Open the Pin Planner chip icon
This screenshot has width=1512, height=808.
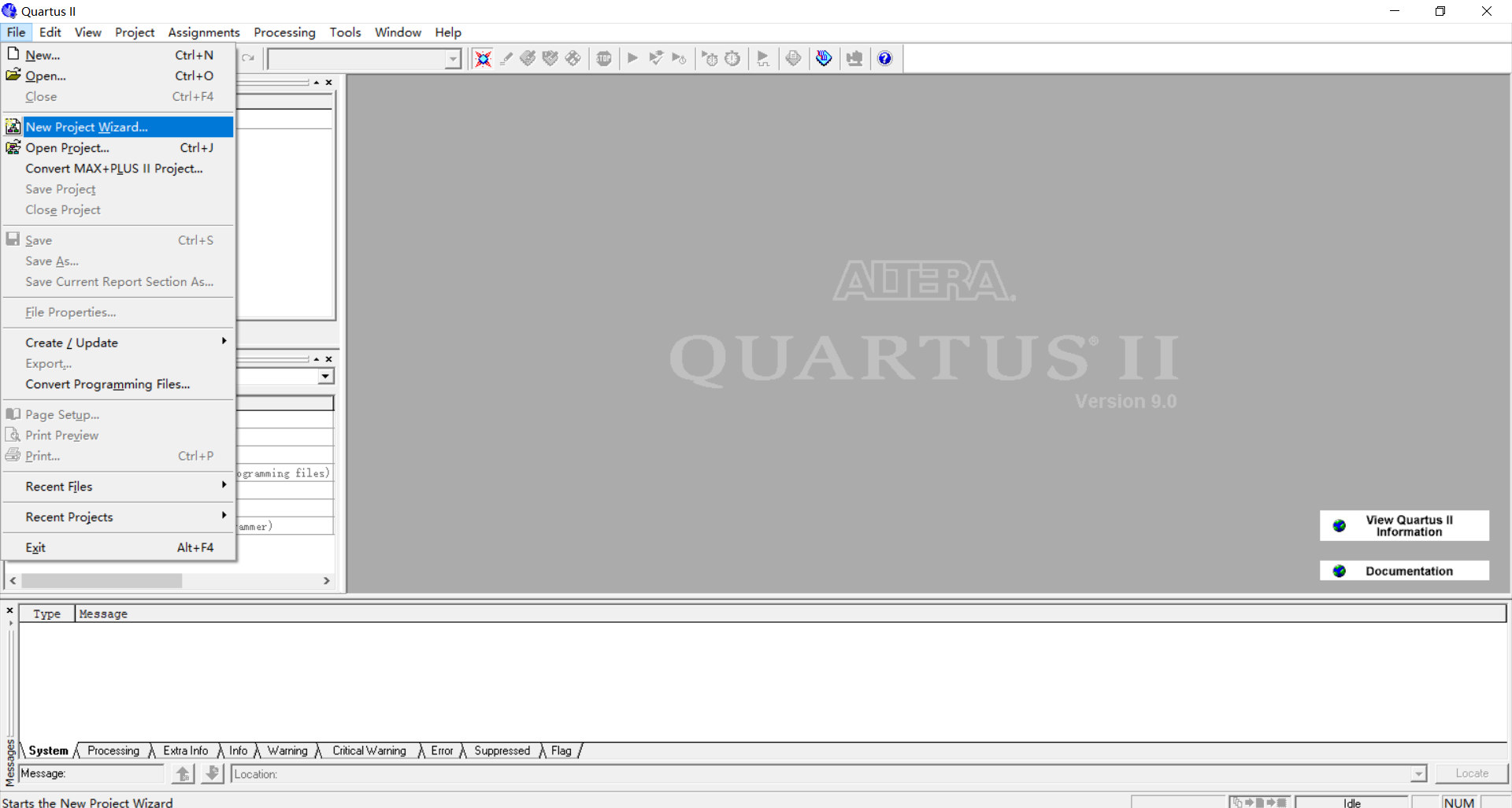coord(529,57)
